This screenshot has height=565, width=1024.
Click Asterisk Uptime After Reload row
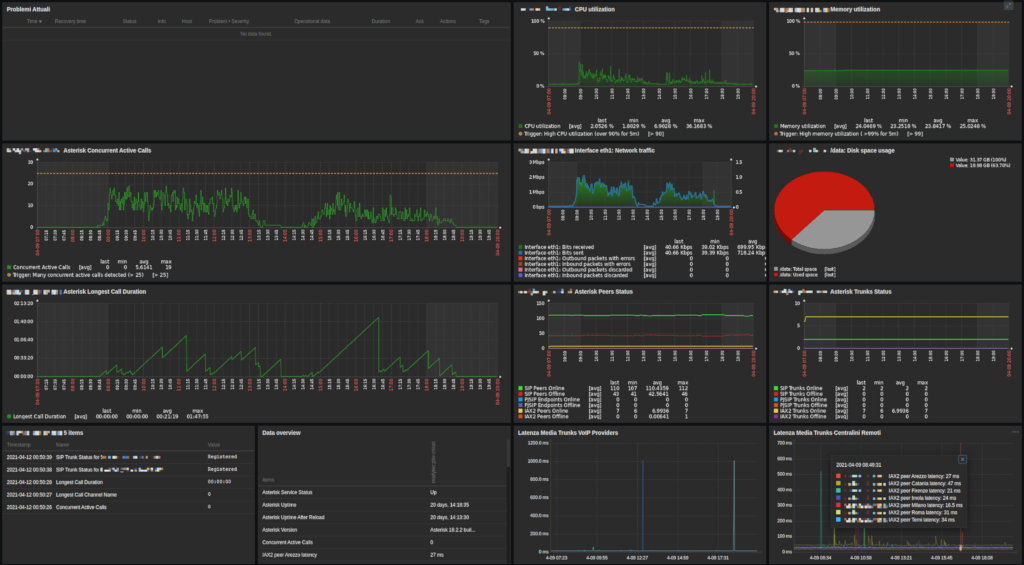pyautogui.click(x=382, y=517)
